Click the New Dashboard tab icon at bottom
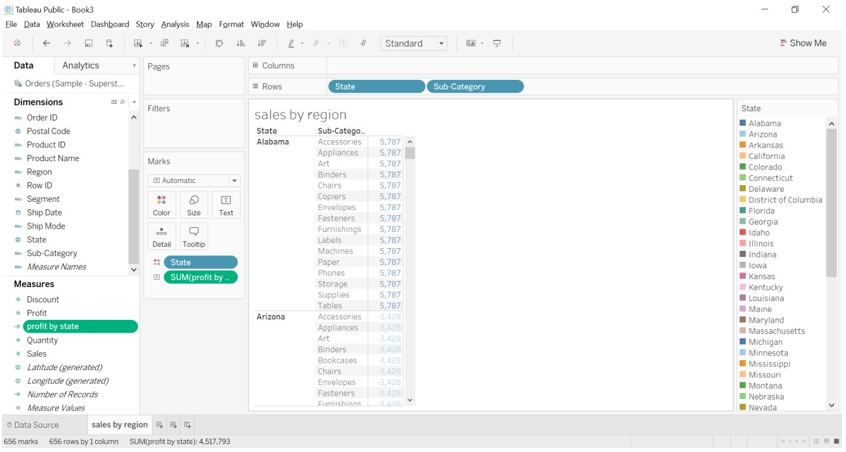This screenshot has width=846, height=452. coord(173,425)
